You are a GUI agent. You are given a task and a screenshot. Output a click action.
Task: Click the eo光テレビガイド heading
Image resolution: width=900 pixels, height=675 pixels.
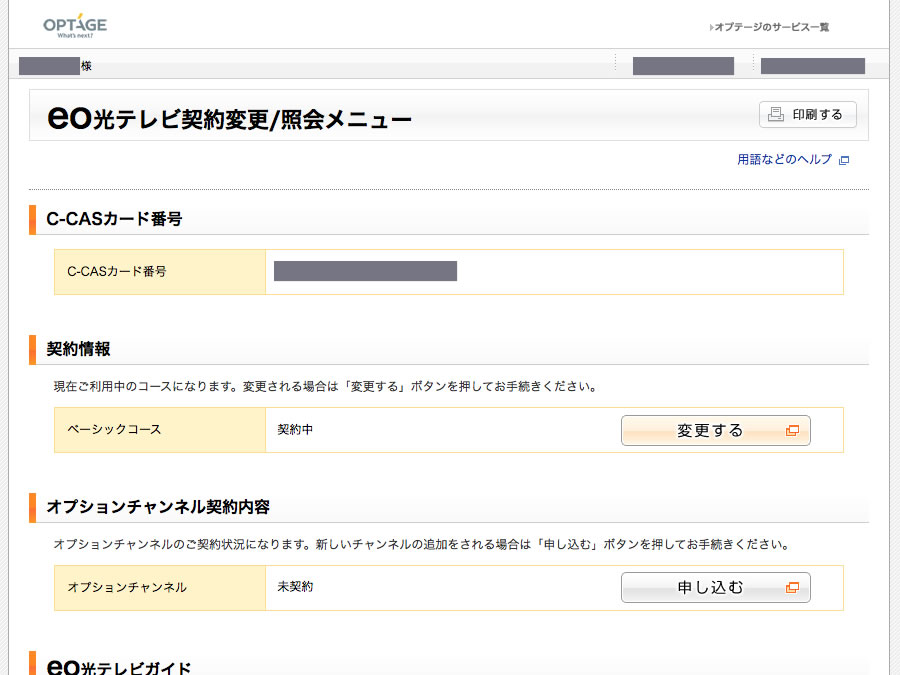[x=119, y=666]
